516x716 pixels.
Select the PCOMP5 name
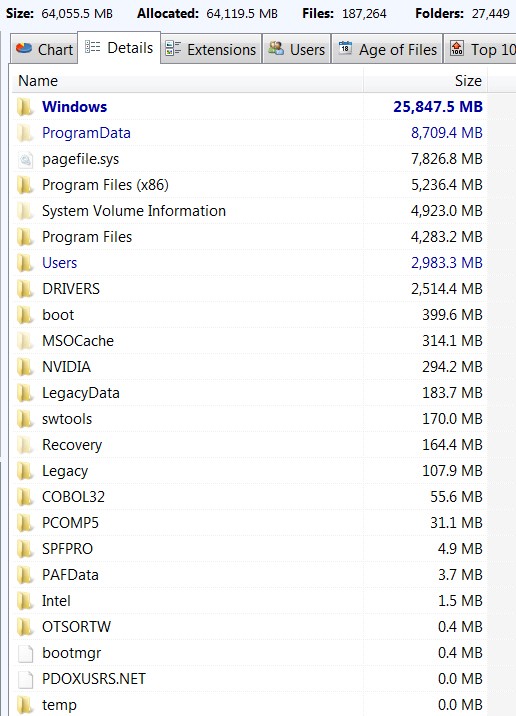(70, 523)
